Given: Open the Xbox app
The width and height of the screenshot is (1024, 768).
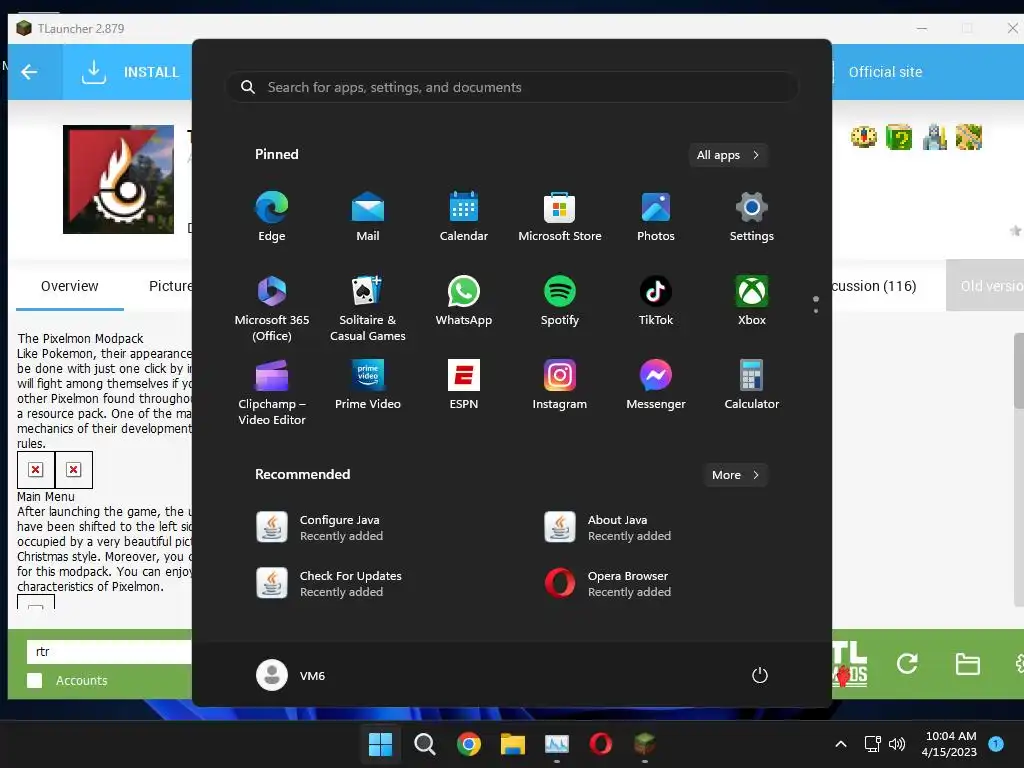Looking at the screenshot, I should (x=752, y=300).
